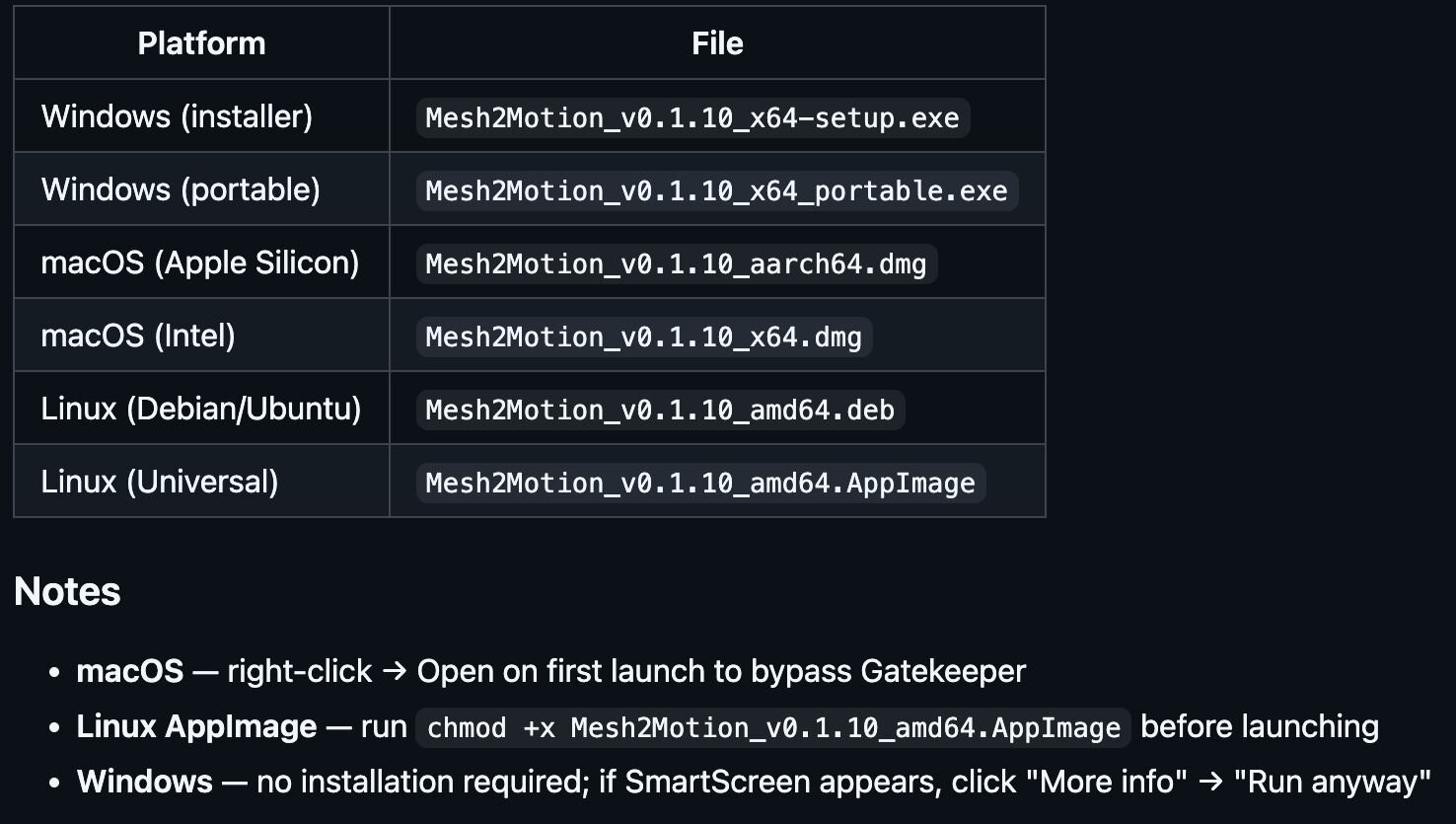Click the Platform column header
The width and height of the screenshot is (1456, 824).
(x=201, y=43)
